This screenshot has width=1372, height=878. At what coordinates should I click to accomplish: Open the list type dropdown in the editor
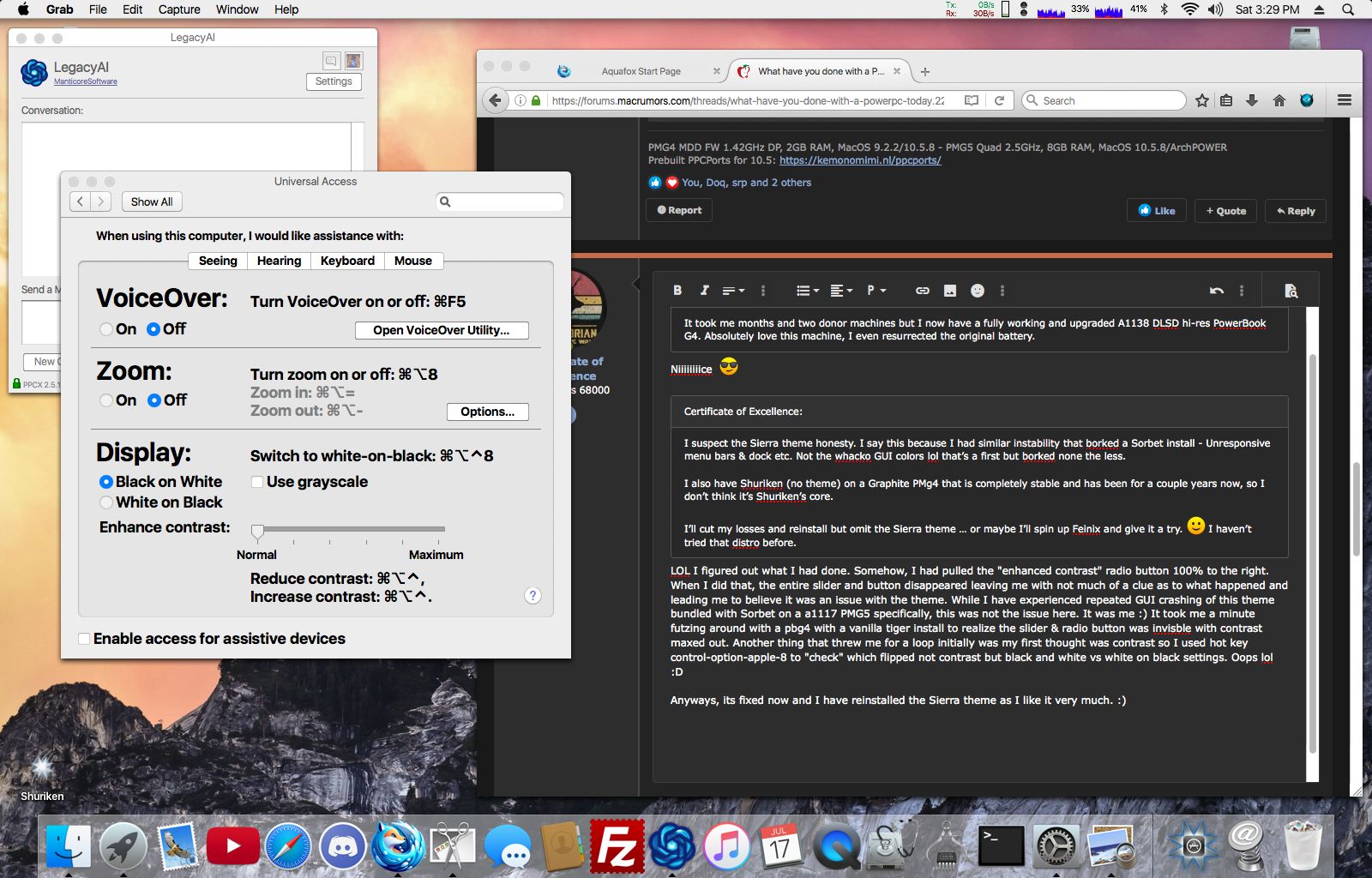[807, 290]
